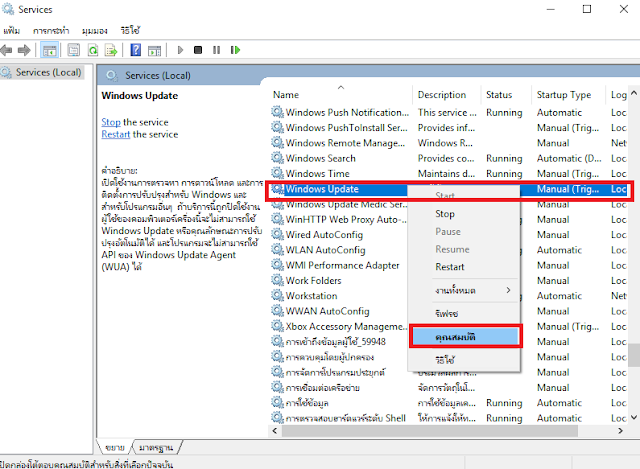640x469 pixels.
Task: Switch to the ขยาย tab
Action: click(x=115, y=448)
